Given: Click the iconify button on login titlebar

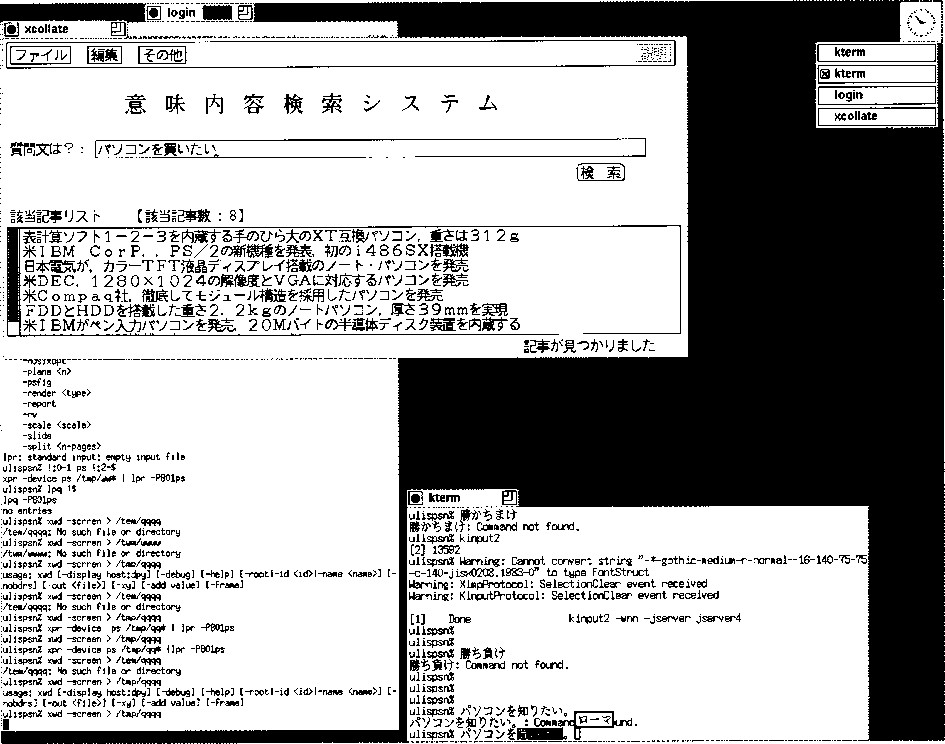Looking at the screenshot, I should click(x=154, y=13).
